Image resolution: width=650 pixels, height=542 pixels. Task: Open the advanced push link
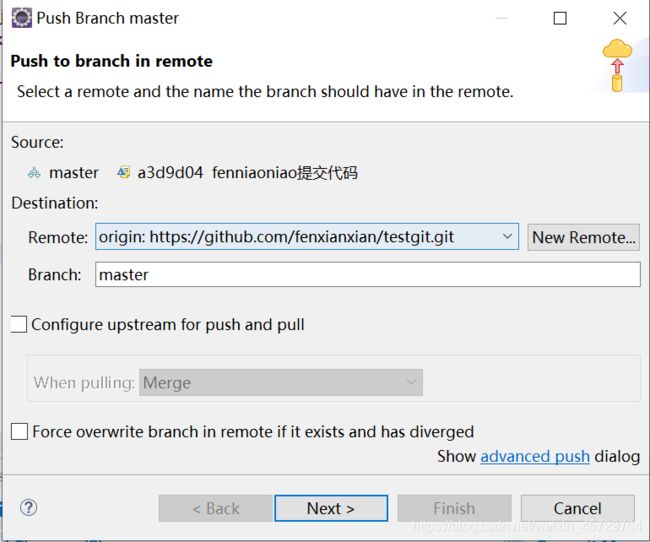(535, 456)
